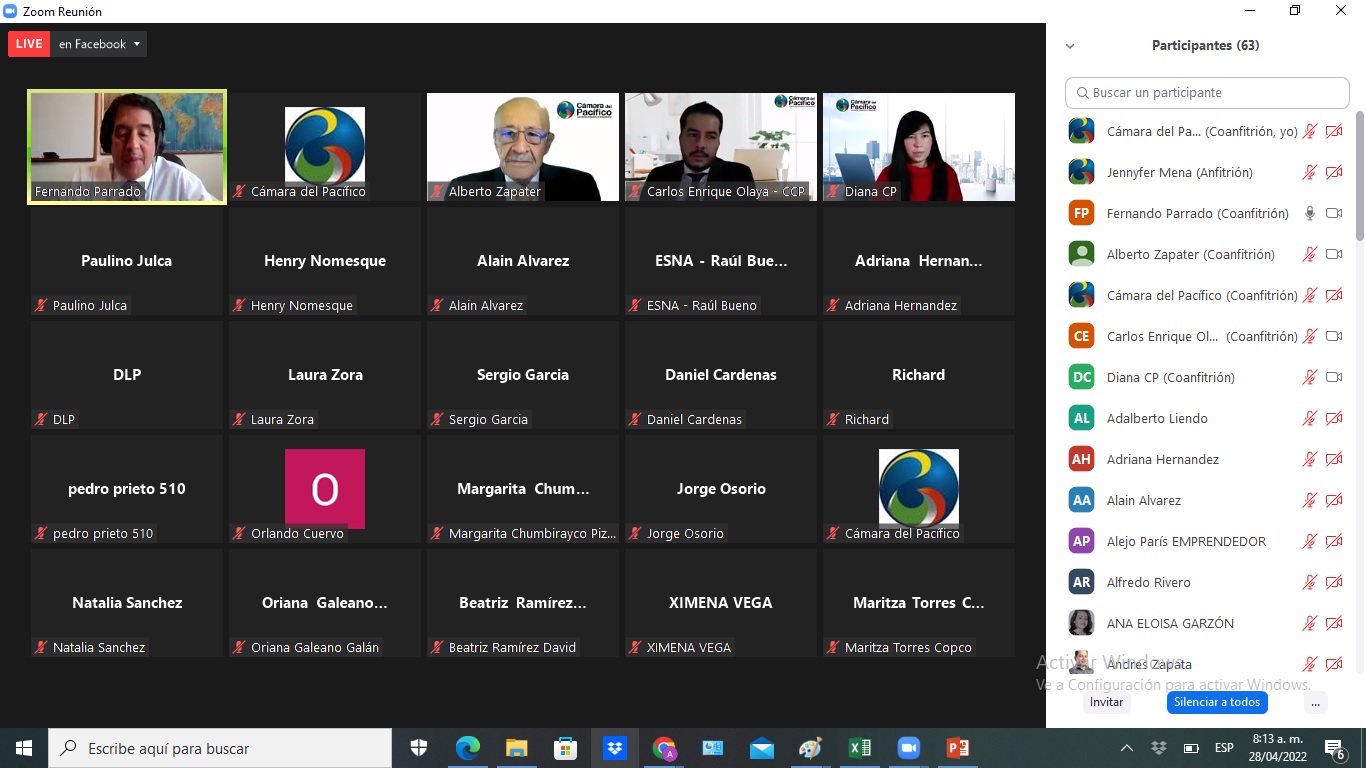
Task: Open the Zoom app in Windows taskbar
Action: coord(908,748)
